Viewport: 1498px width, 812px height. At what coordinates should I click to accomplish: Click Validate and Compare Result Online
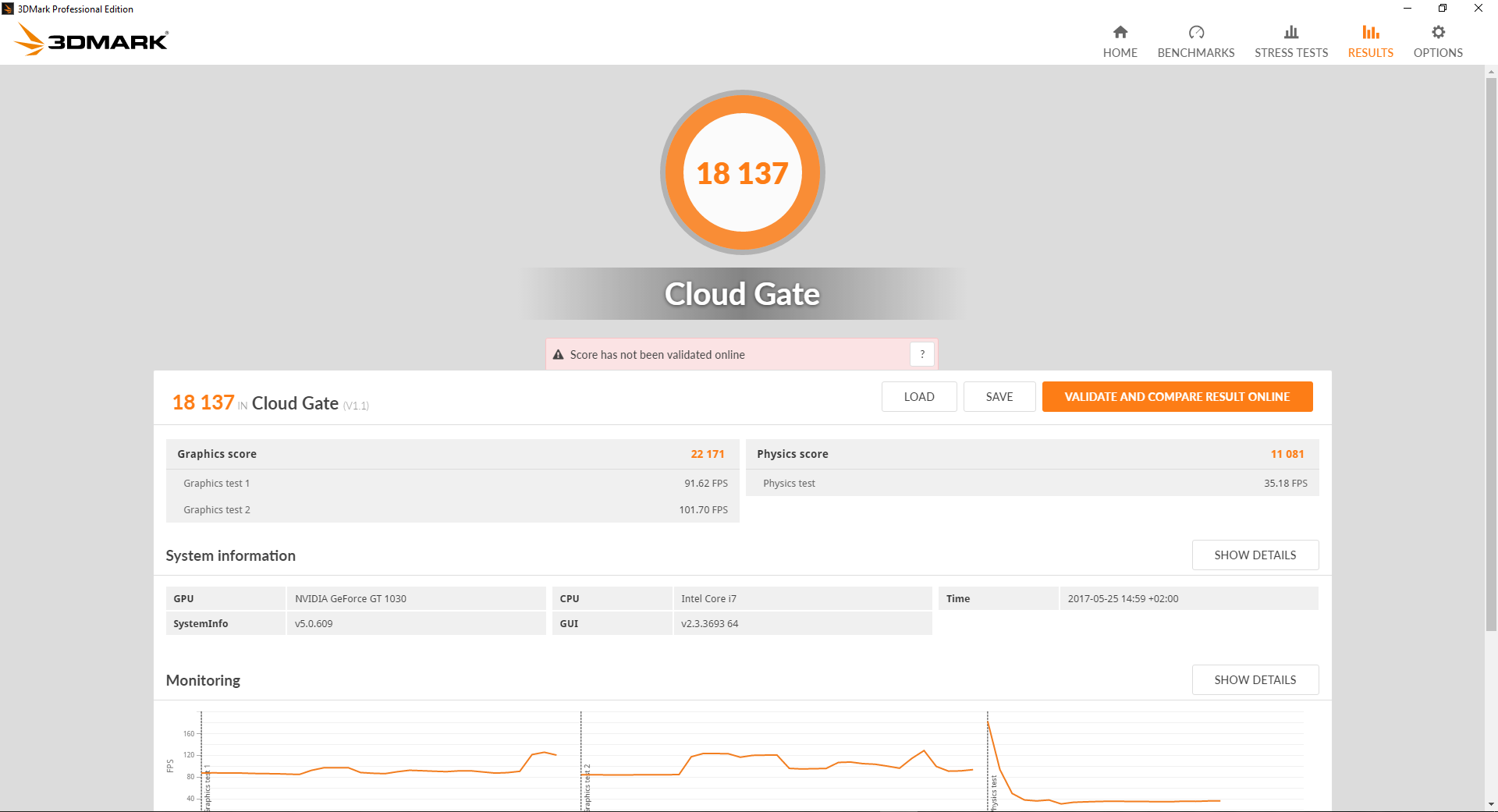1177,397
